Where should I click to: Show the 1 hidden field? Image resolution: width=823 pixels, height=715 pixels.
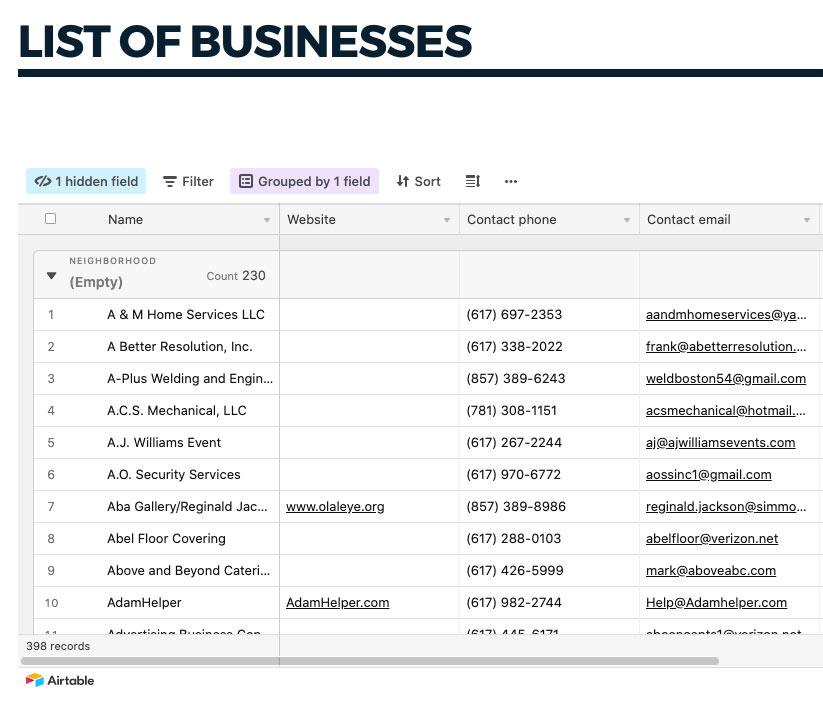point(86,181)
